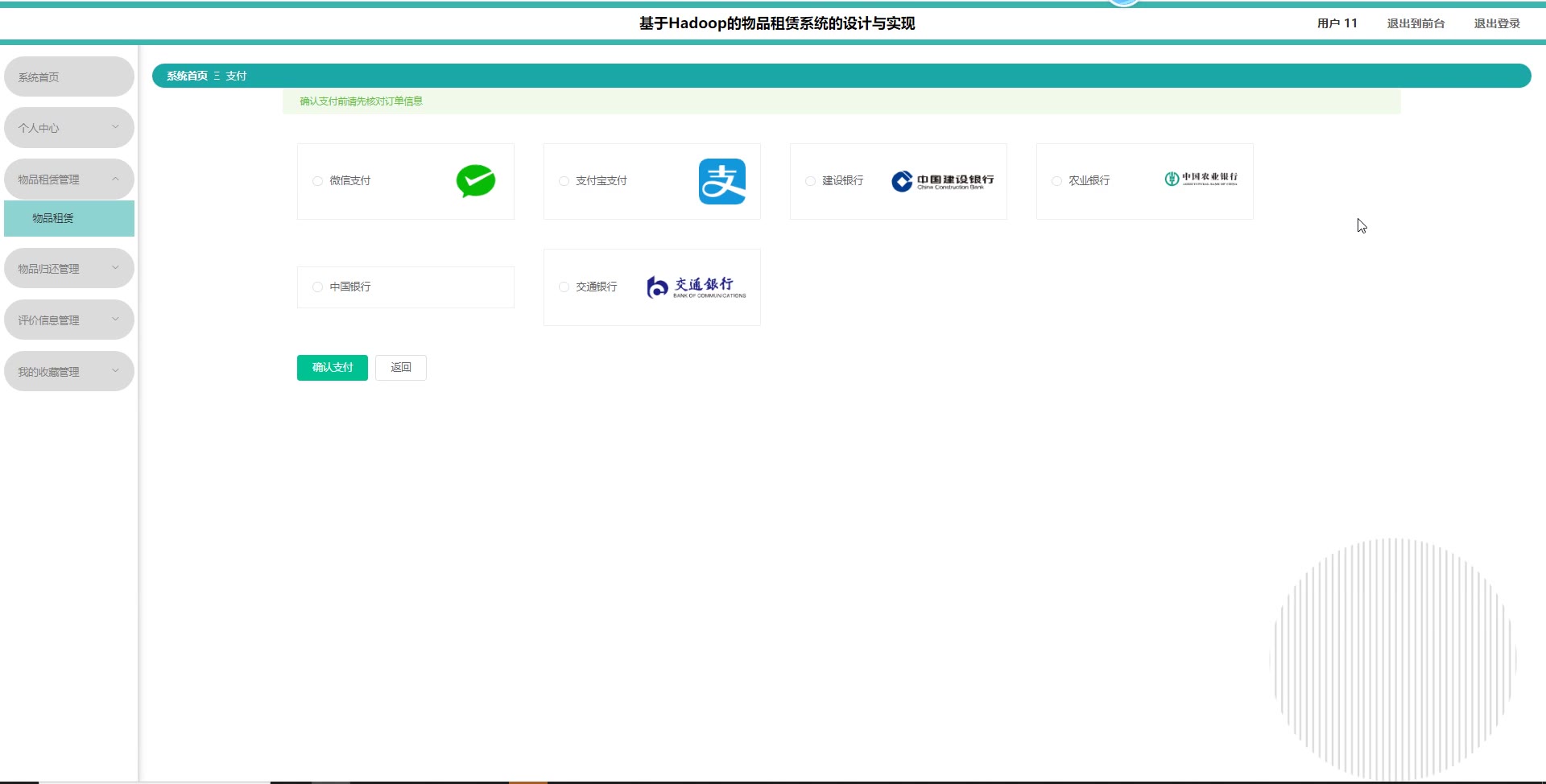Select the 微信支付 radio button
The image size is (1546, 784).
[317, 181]
